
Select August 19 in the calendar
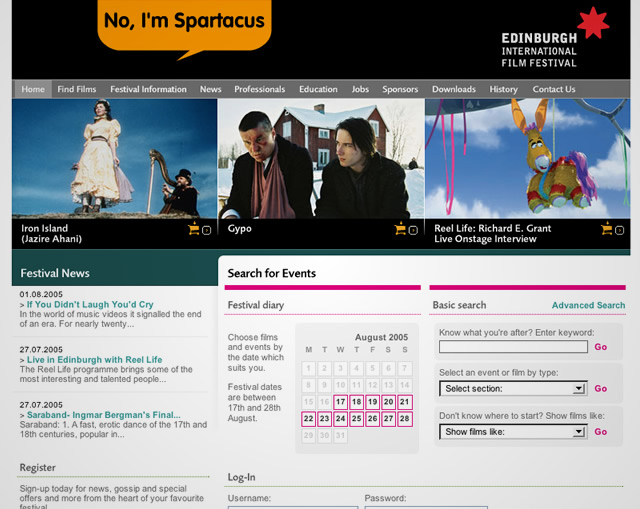click(372, 402)
